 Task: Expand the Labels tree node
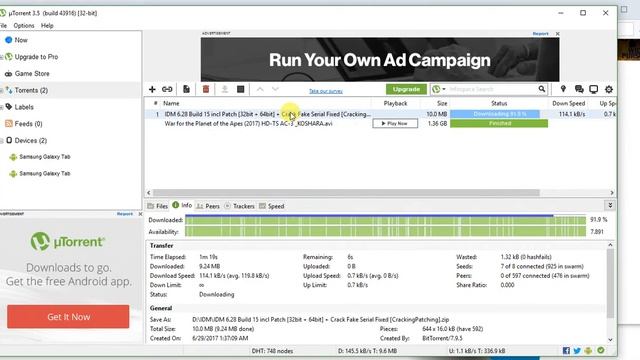point(2,107)
